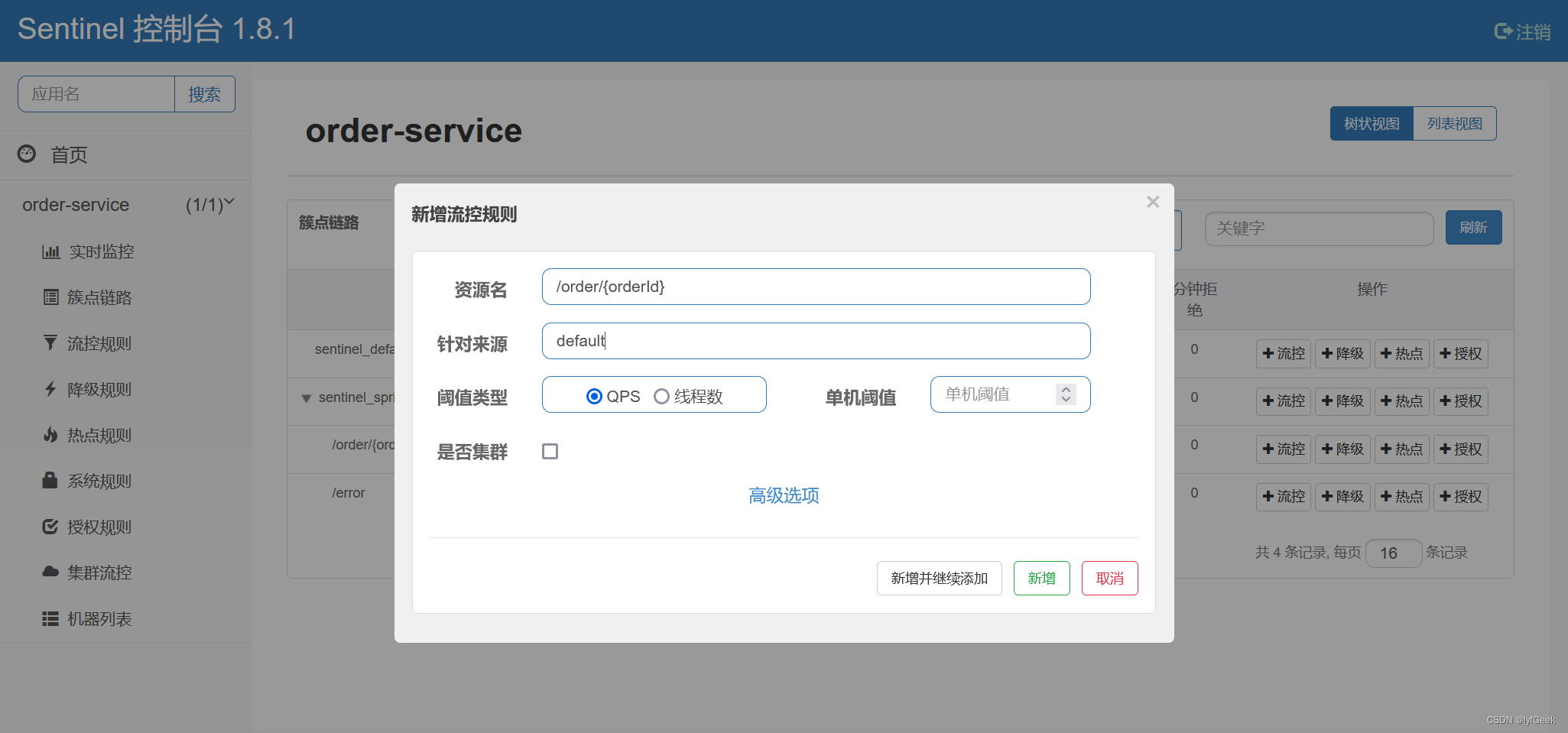Click 降级 in the /error row
This screenshot has height=733, width=1568.
(x=1342, y=496)
